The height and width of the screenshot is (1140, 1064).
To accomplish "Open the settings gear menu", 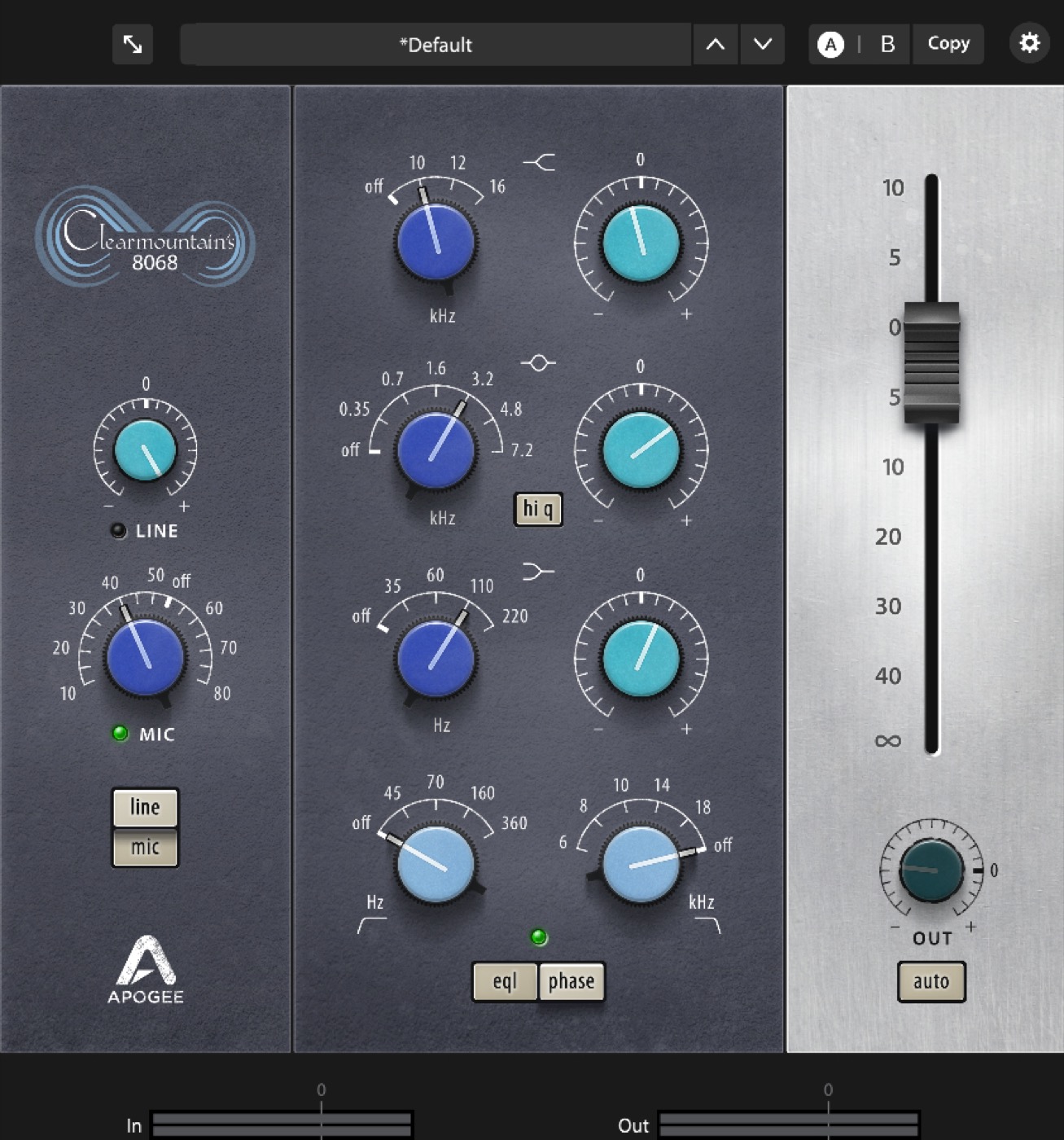I will click(1030, 43).
